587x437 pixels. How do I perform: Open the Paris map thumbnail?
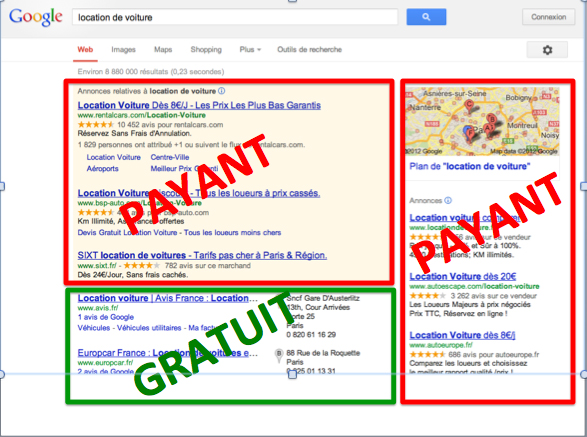[482, 121]
